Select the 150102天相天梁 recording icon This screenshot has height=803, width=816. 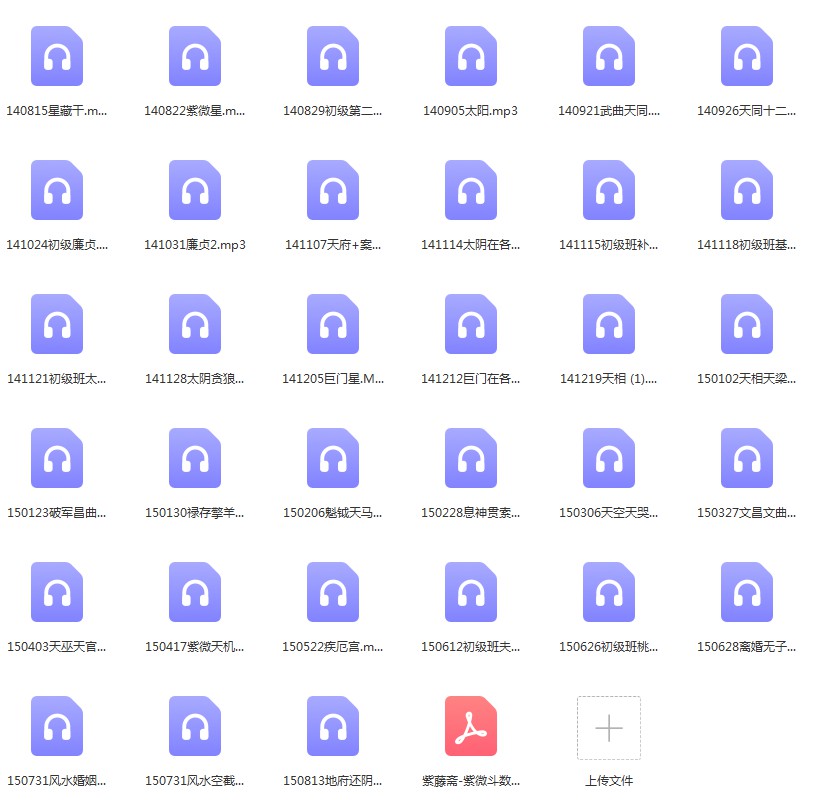click(x=747, y=323)
